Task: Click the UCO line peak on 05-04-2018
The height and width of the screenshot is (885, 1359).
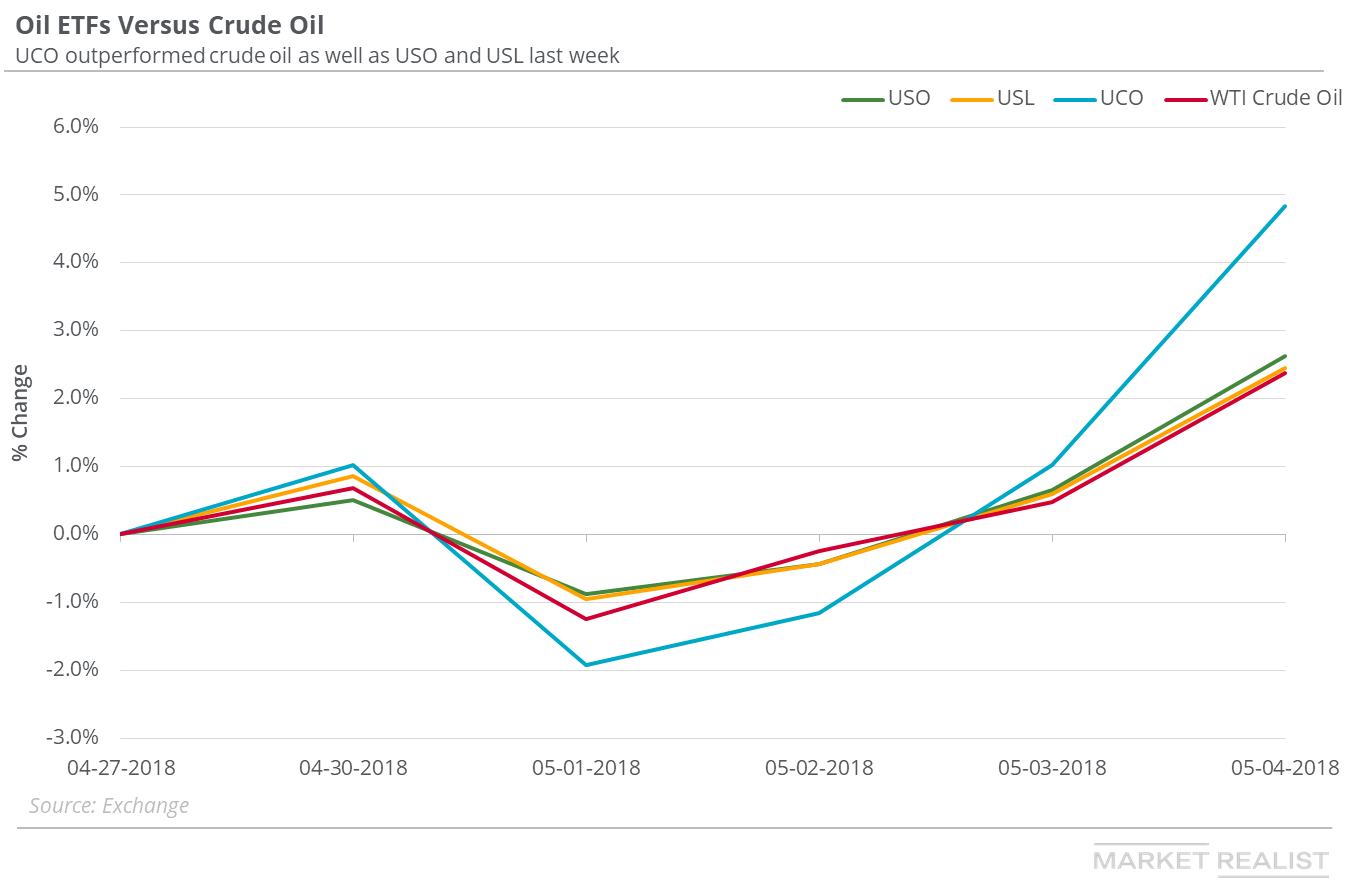Action: pos(1284,206)
